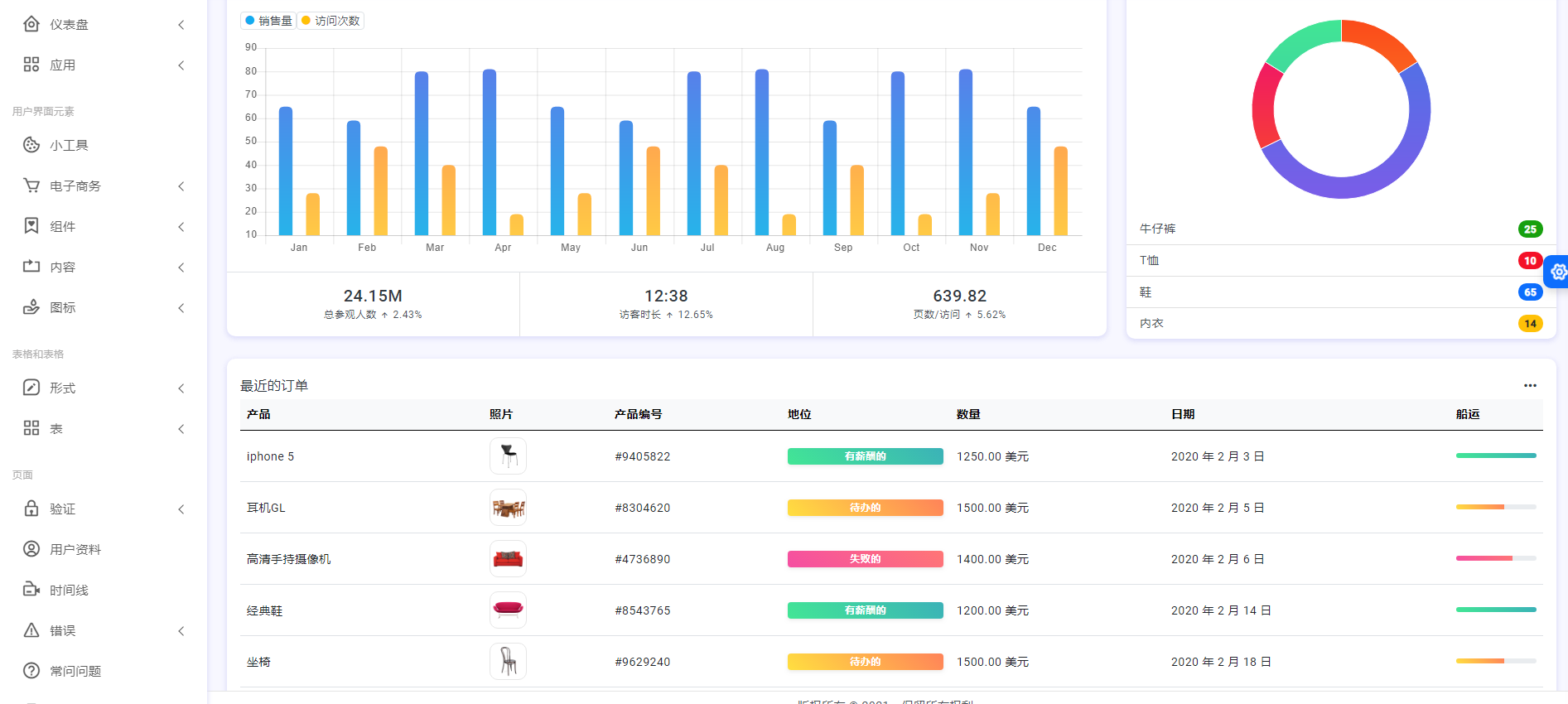Click the shipping progress bar for 高清手持摄像机
The image size is (1568, 704).
point(1496,558)
